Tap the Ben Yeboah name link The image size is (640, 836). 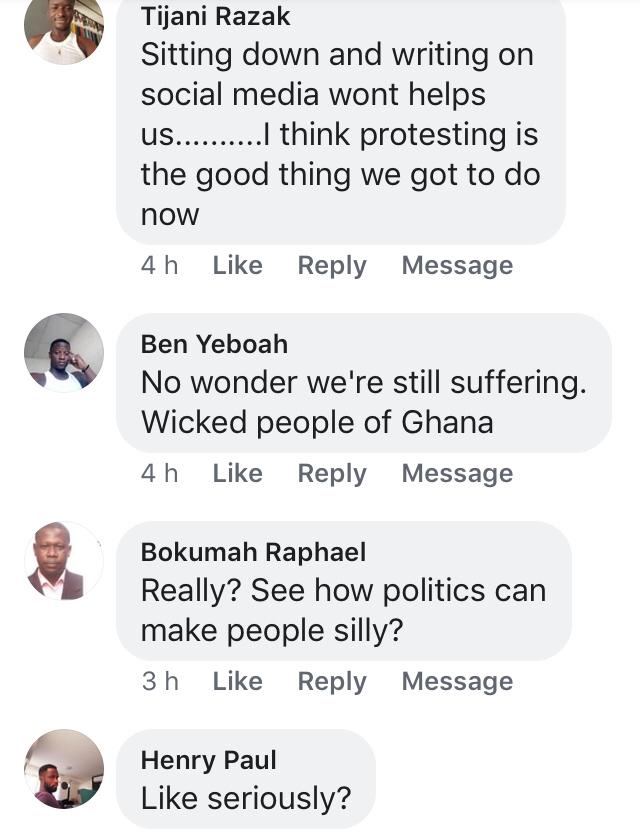214,344
